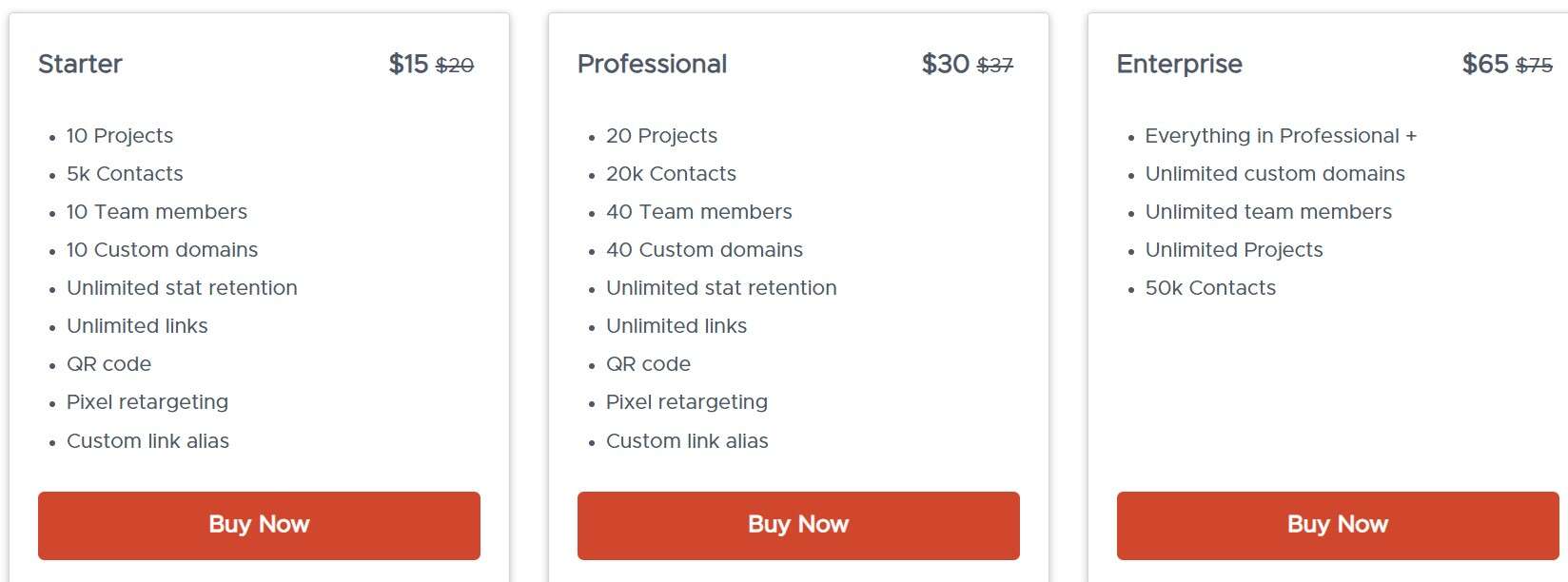Click the $30 Professional price

[945, 64]
